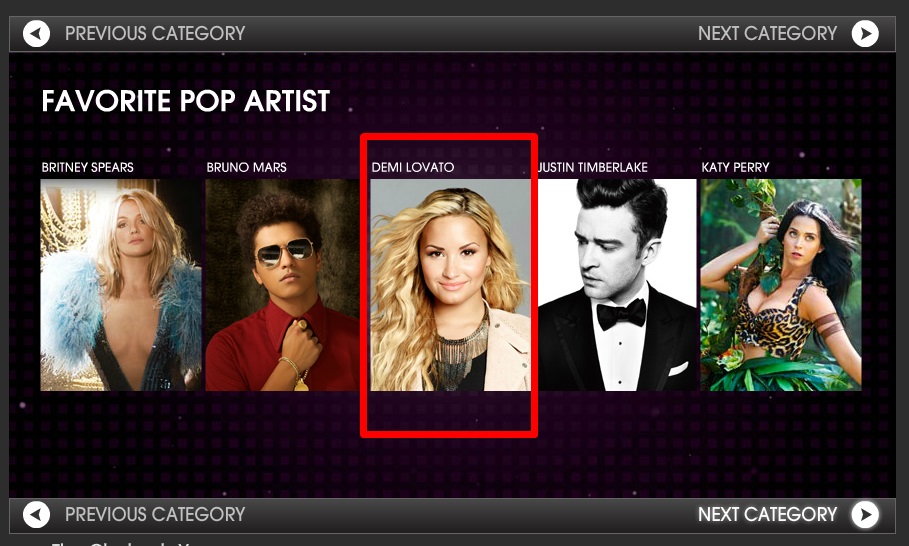Go to next category via bottom label
Screen dimensions: 909x546
(x=768, y=515)
